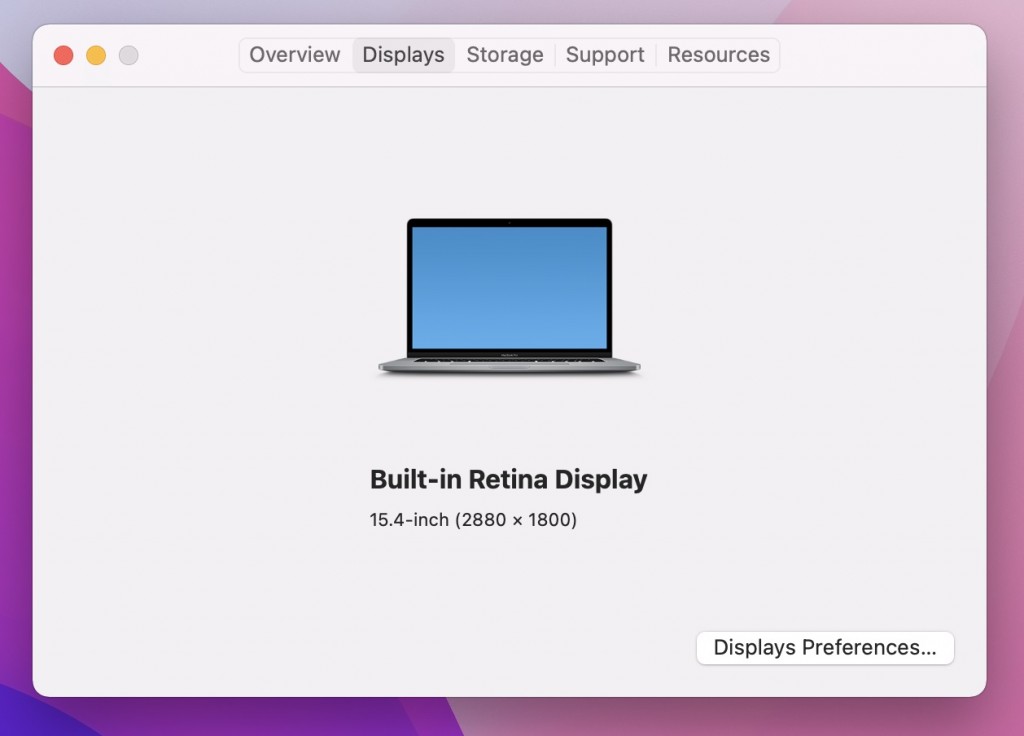Open the Storage tab
Image resolution: width=1024 pixels, height=736 pixels.
pos(505,55)
